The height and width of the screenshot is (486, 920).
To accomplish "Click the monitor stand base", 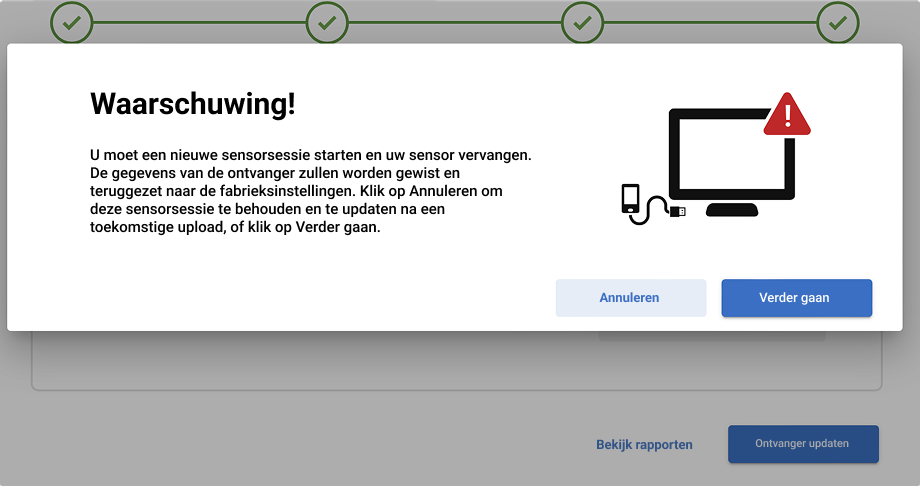I will coord(732,210).
